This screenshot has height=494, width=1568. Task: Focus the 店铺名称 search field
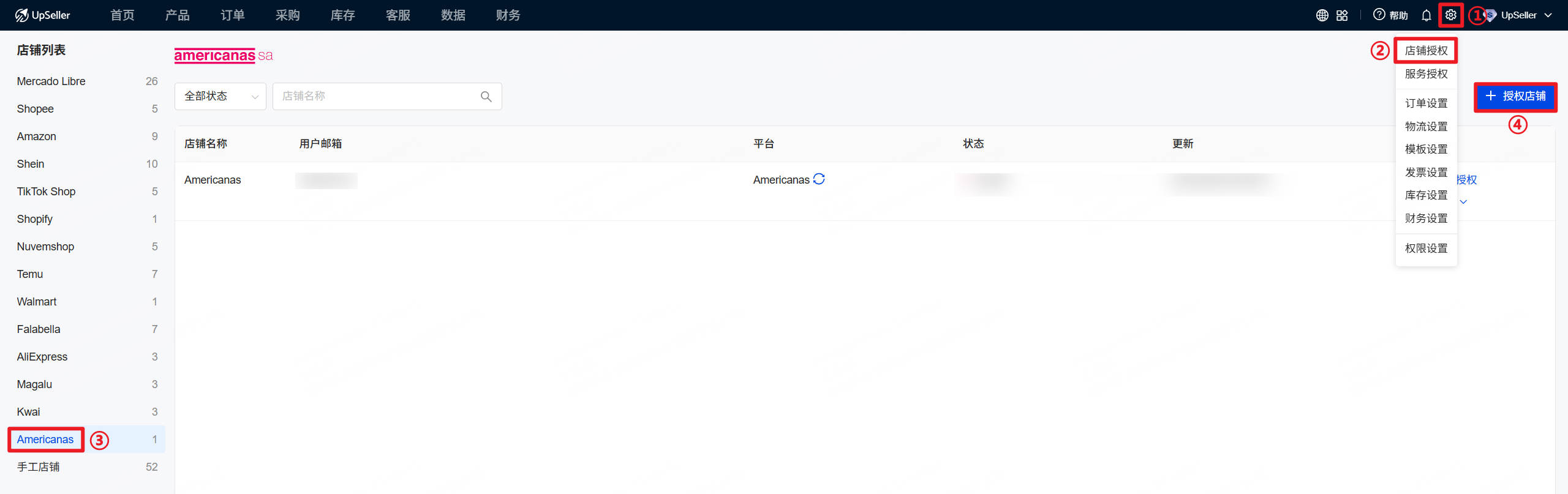(x=377, y=97)
